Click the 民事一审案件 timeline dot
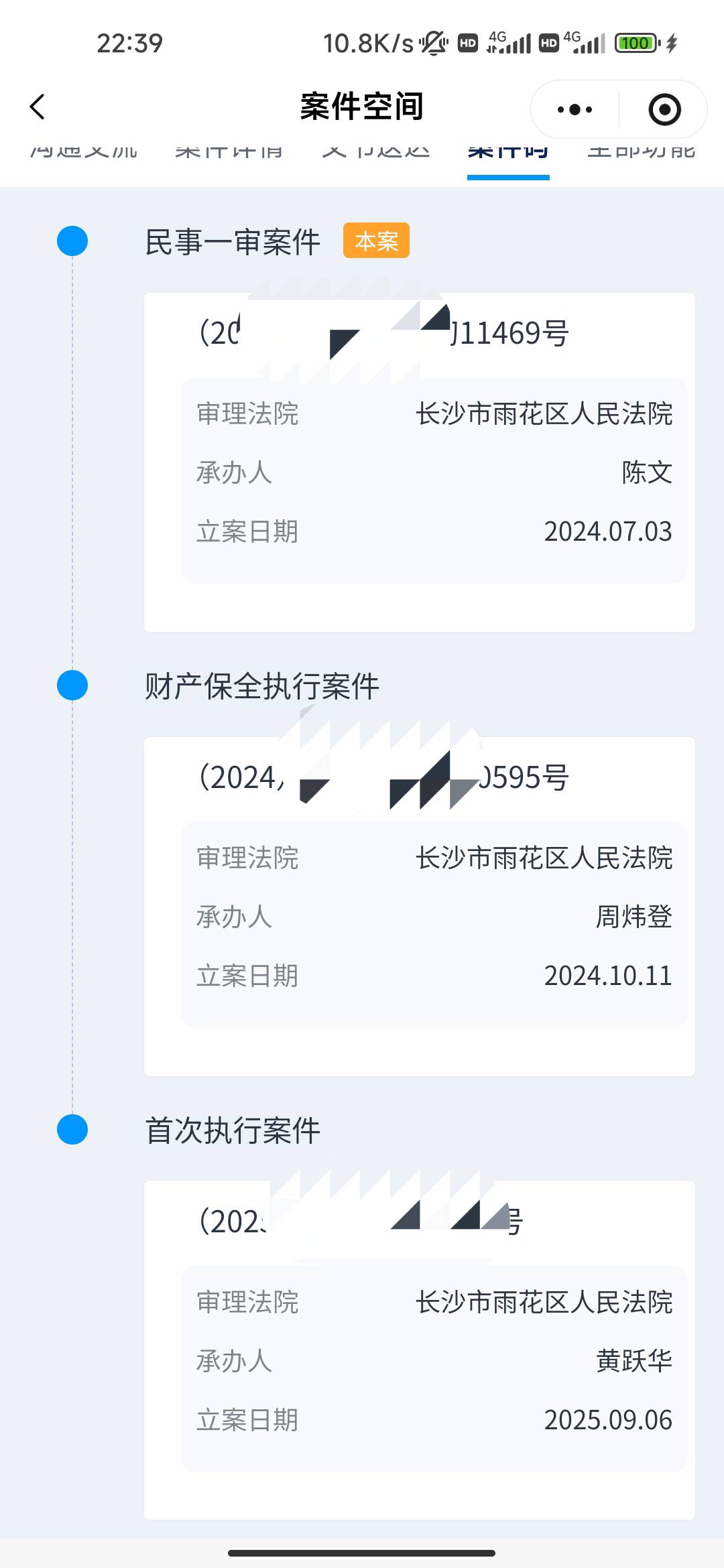Image resolution: width=724 pixels, height=1568 pixels. [72, 241]
